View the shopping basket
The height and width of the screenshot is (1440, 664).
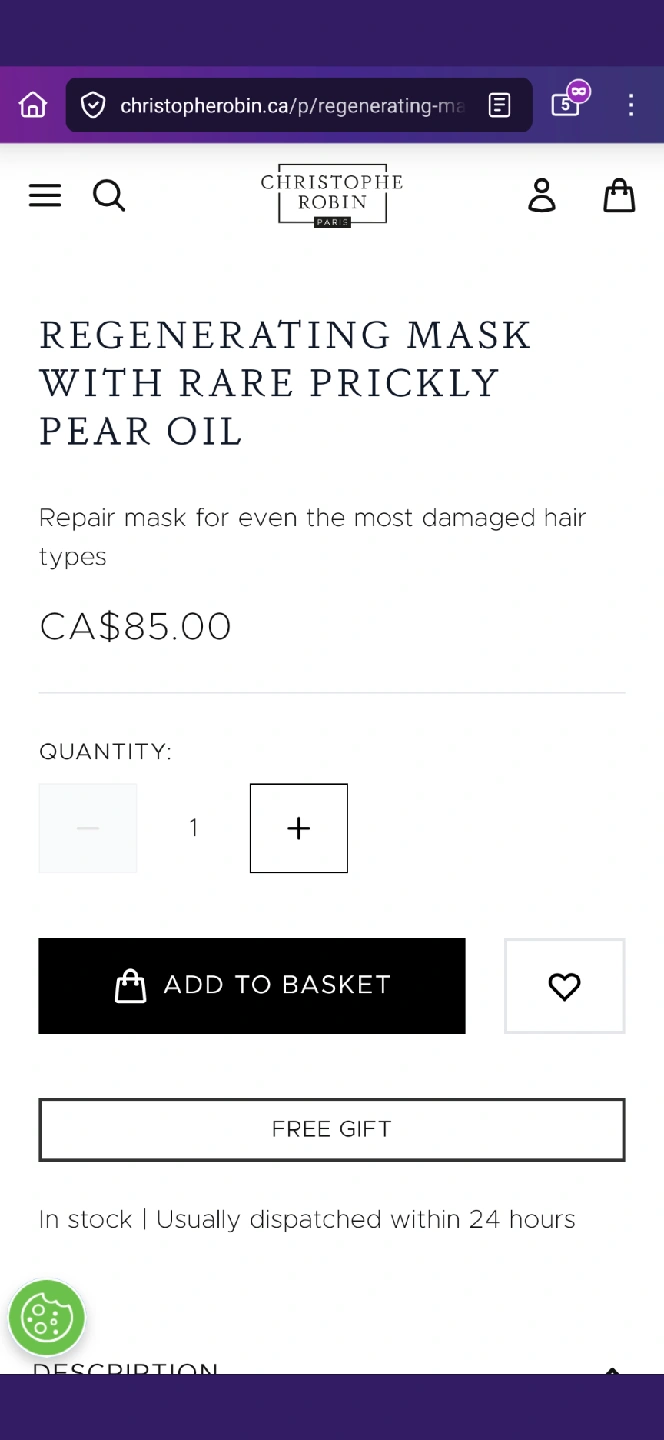[x=619, y=195]
